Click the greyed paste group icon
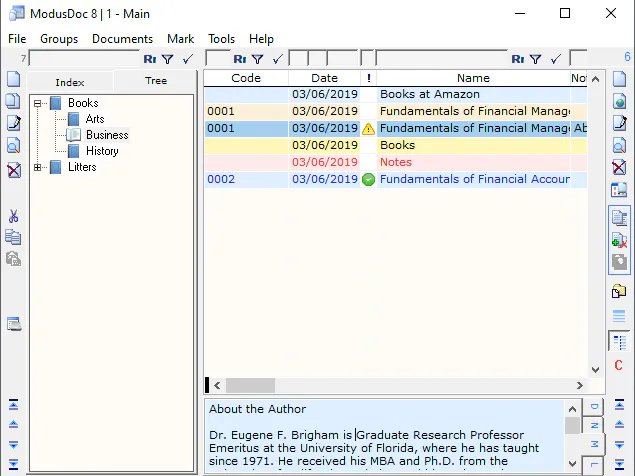 click(x=13, y=258)
